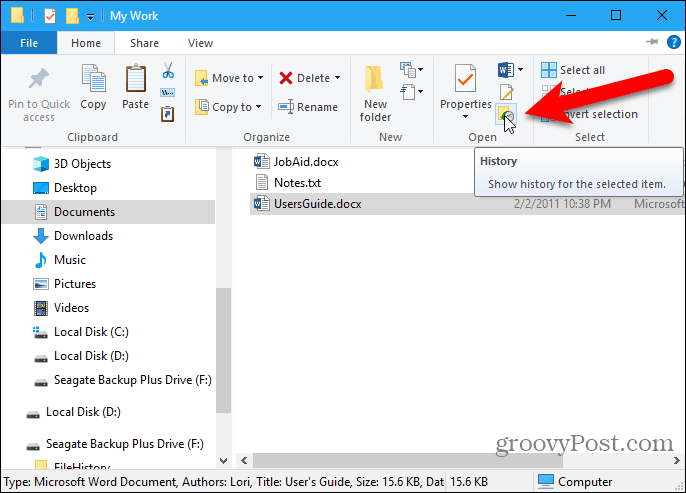Select the lower Local Disk (D:) above Seagate

[74, 412]
